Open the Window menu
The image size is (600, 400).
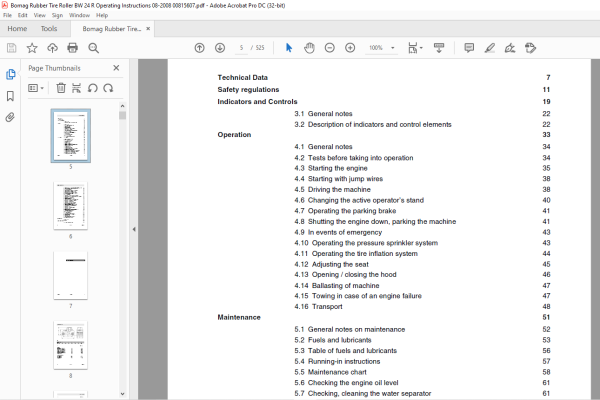coord(79,15)
